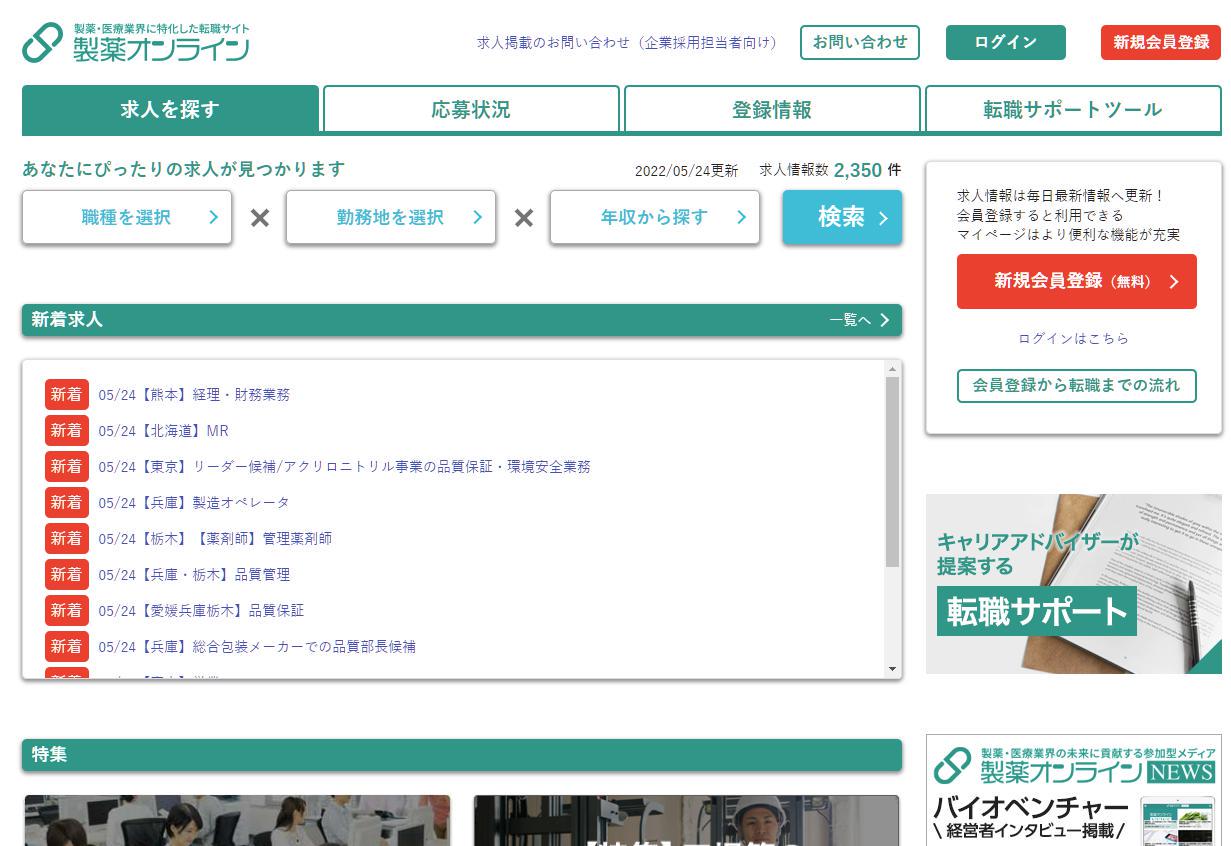Click the scroll-down arrow in job list
The width and height of the screenshot is (1231, 846).
pyautogui.click(x=892, y=669)
